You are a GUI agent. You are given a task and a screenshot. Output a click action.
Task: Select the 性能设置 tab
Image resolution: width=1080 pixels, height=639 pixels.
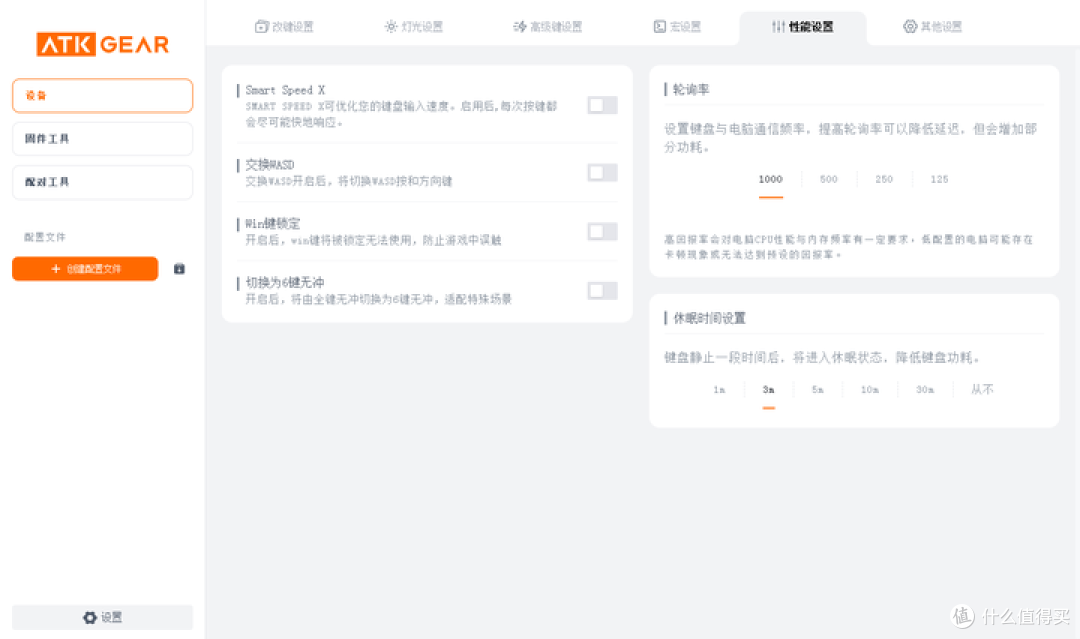coord(802,27)
